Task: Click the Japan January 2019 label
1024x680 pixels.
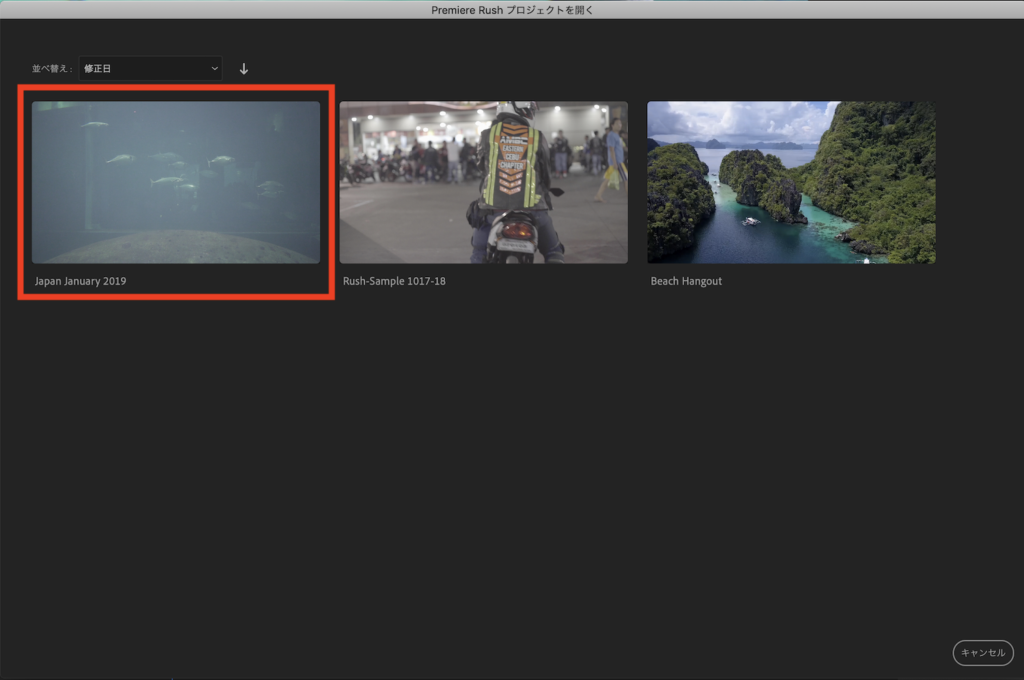Action: 80,281
